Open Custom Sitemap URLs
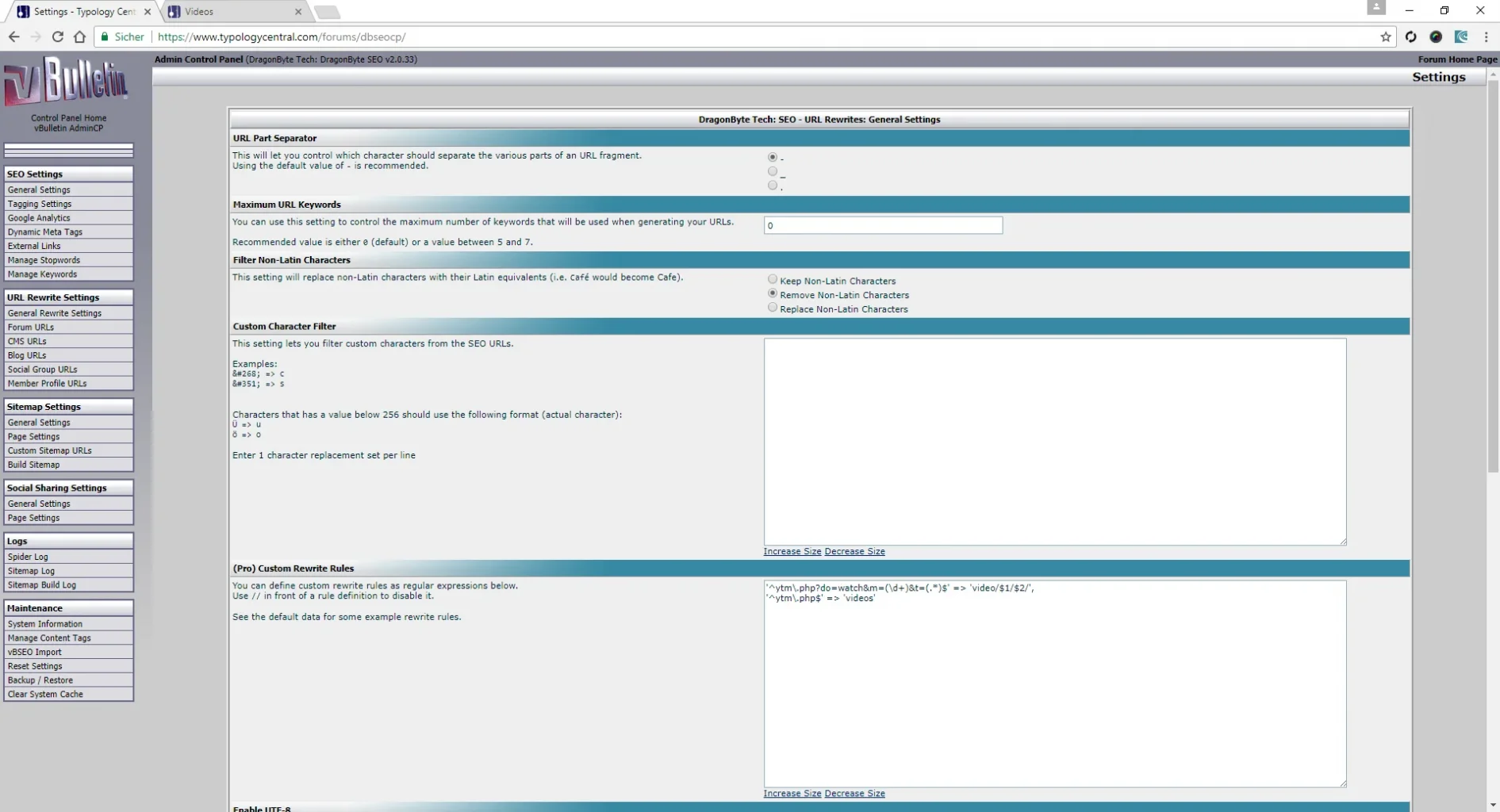The image size is (1500, 812). pos(68,450)
